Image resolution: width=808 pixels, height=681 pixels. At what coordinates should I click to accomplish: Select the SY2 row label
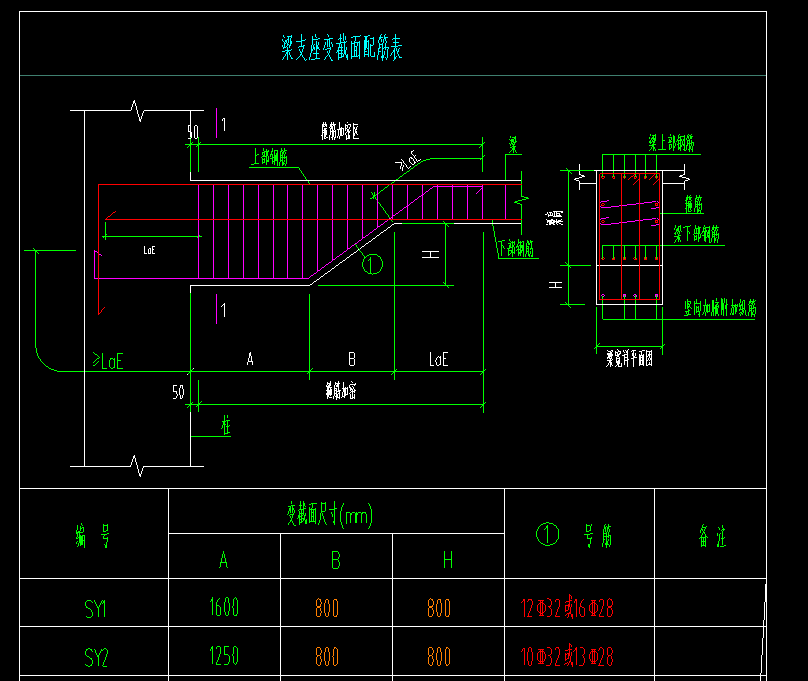(x=96, y=658)
